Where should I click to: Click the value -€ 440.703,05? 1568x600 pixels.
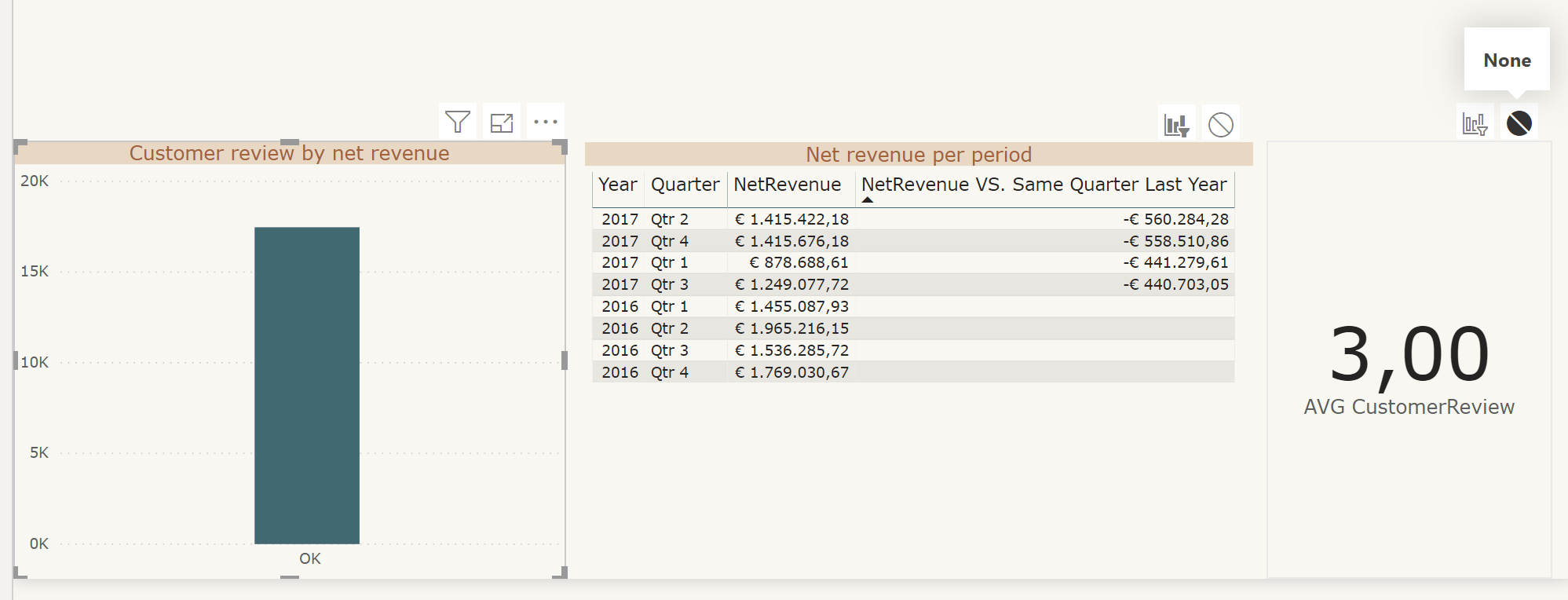click(x=1176, y=284)
